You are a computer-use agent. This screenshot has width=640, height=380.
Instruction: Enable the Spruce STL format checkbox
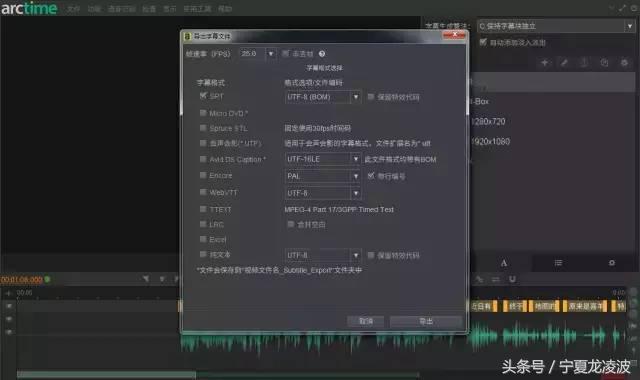(203, 128)
